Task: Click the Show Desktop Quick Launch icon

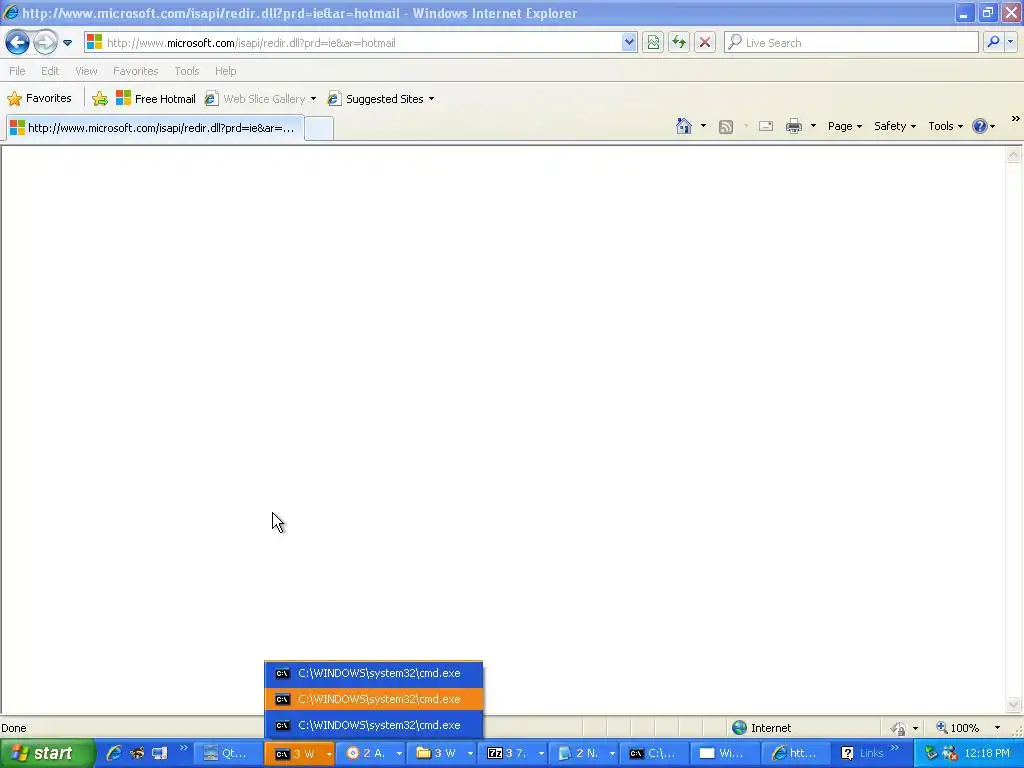Action: pyautogui.click(x=159, y=753)
